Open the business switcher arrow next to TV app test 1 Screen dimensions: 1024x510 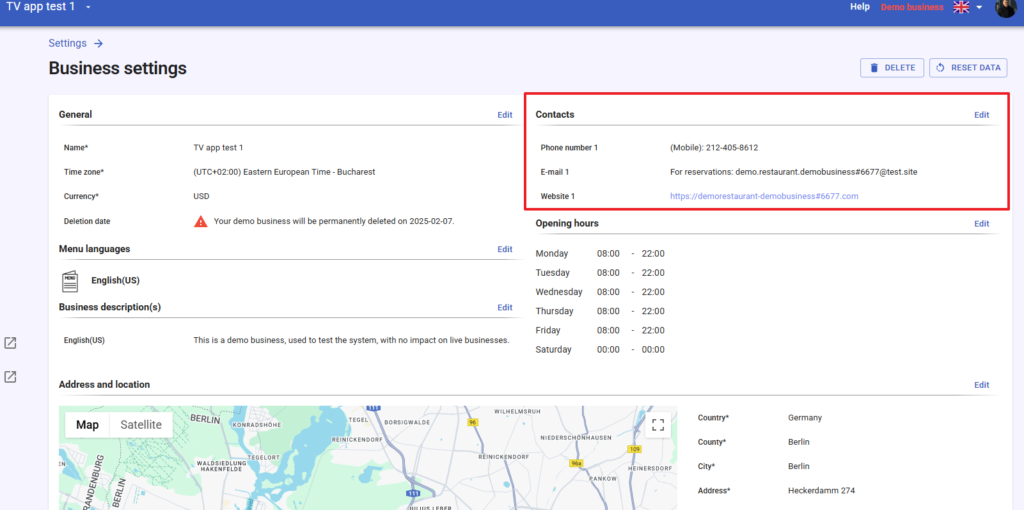tap(88, 7)
